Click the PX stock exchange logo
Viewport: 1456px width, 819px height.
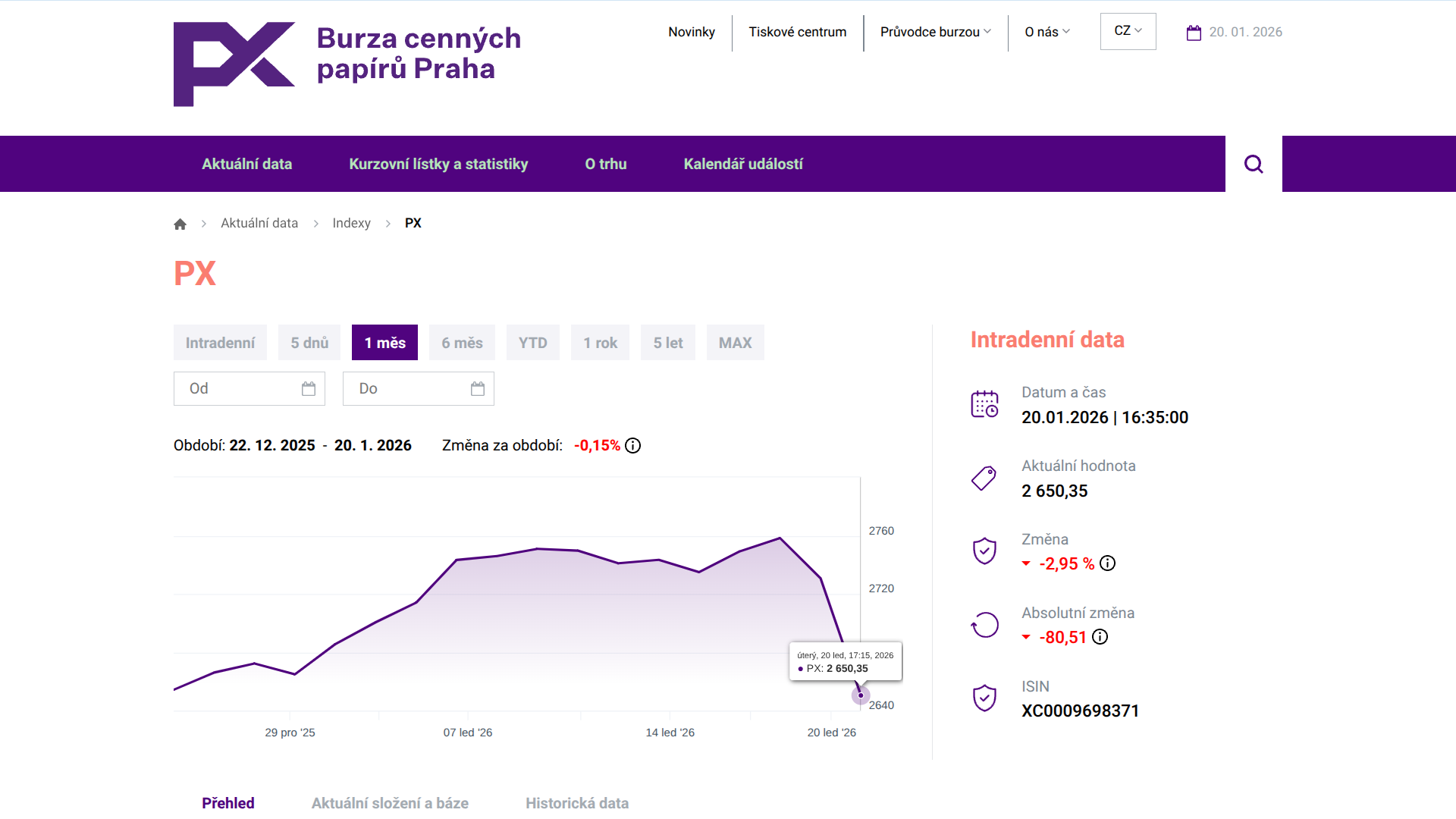pos(234,64)
